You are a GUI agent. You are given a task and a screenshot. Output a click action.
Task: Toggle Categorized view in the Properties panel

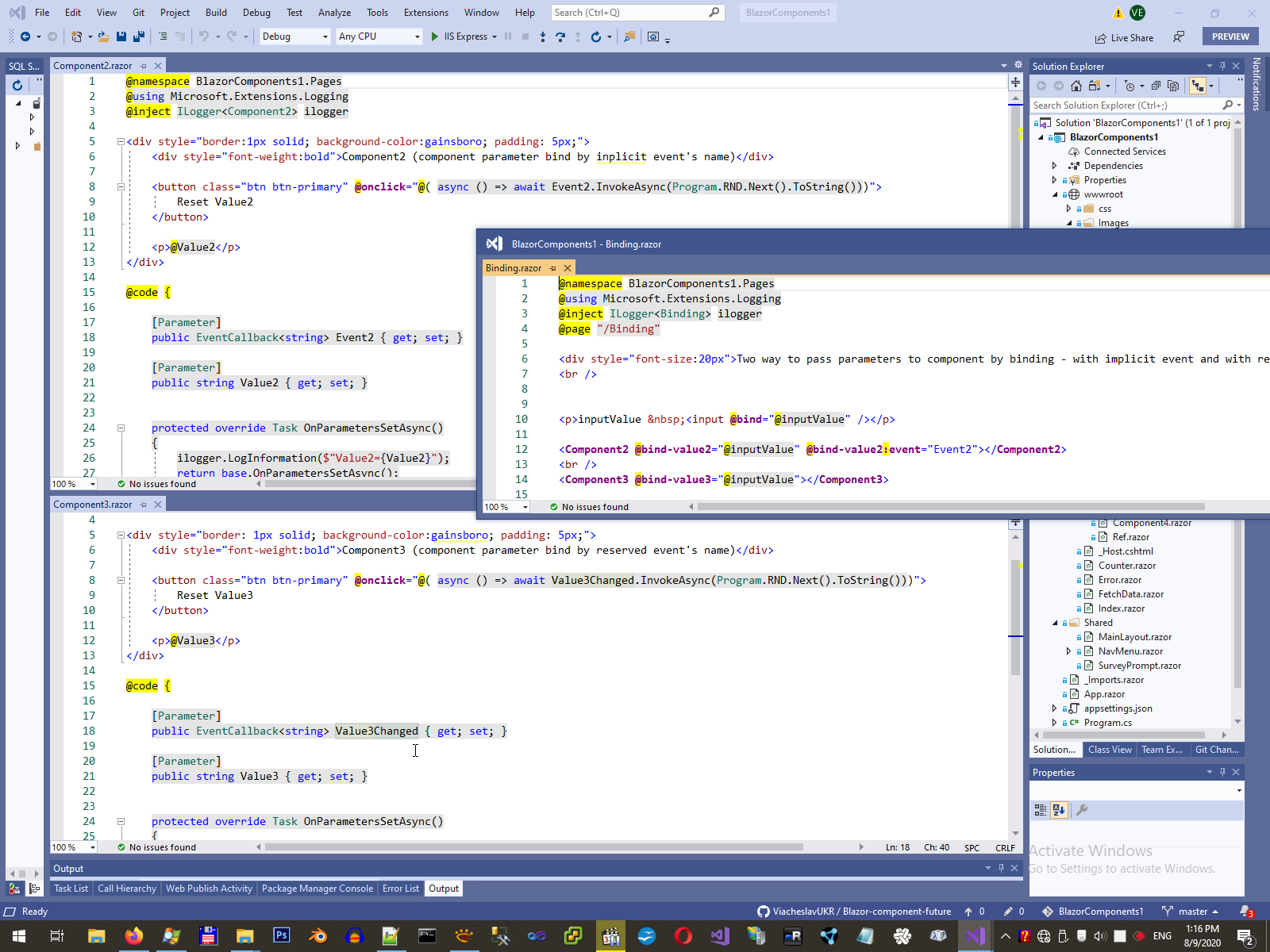point(1040,810)
